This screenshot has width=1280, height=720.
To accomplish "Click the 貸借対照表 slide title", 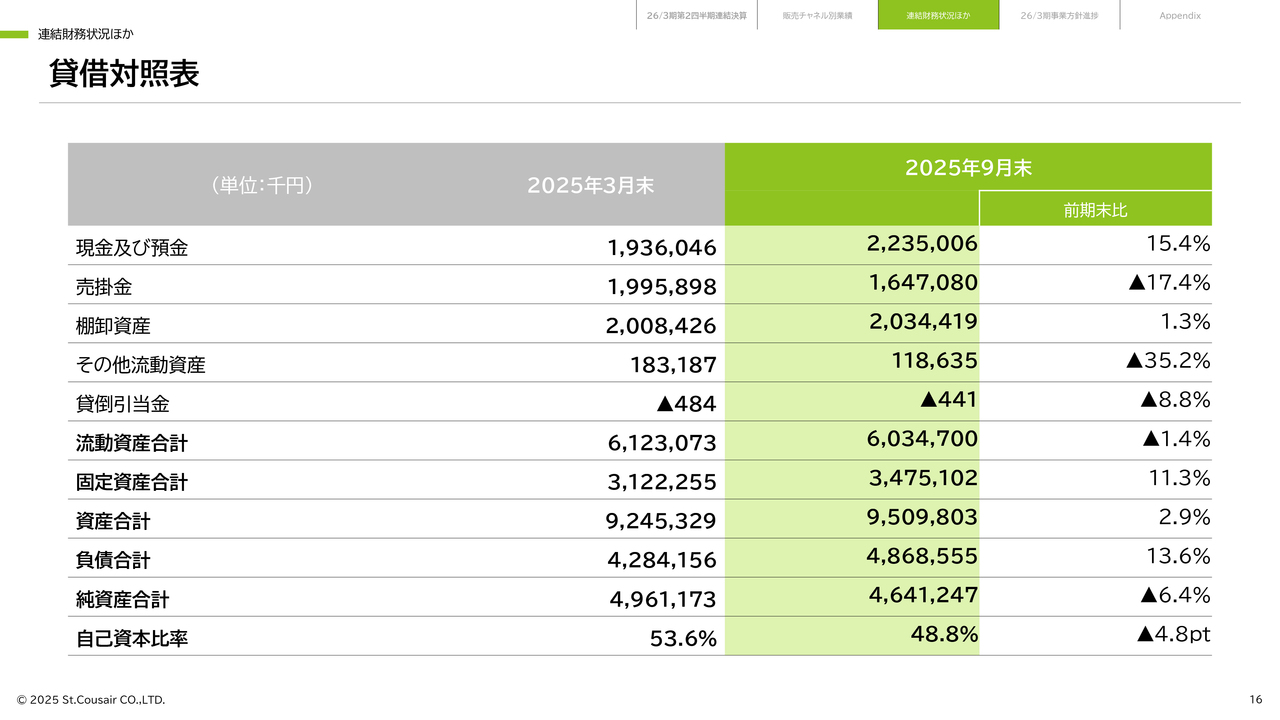I will pyautogui.click(x=124, y=74).
